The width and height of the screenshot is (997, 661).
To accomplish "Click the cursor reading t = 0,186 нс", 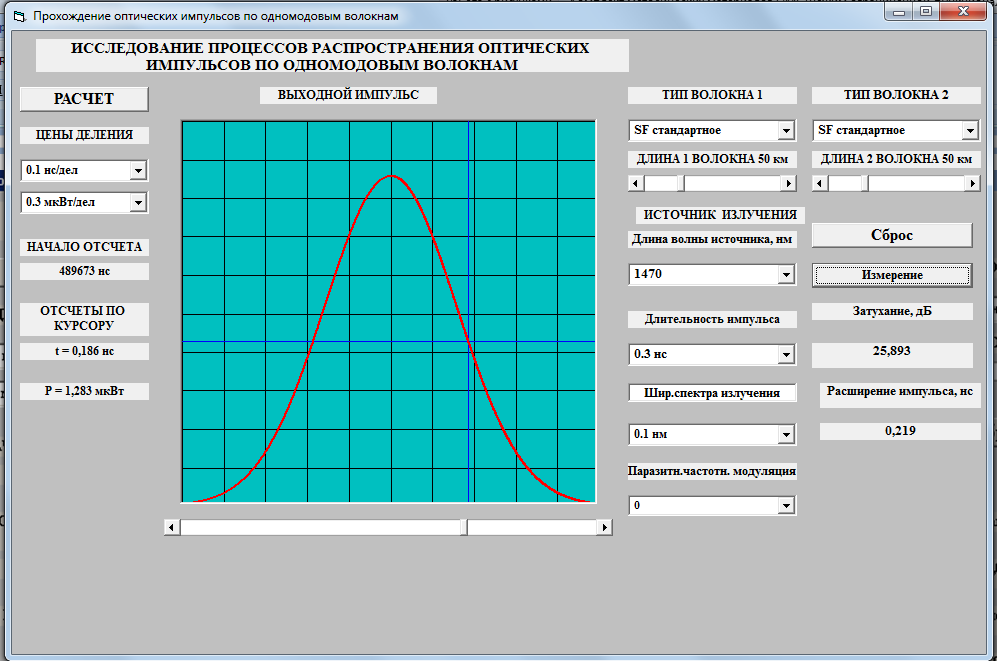I will (85, 351).
